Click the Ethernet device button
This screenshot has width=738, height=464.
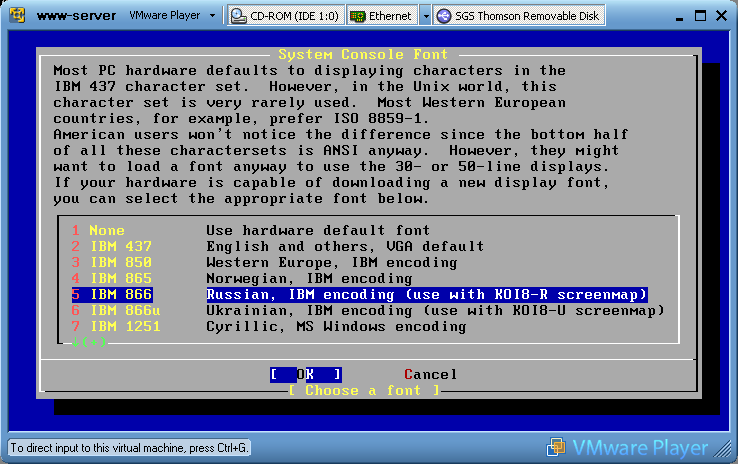pyautogui.click(x=382, y=16)
